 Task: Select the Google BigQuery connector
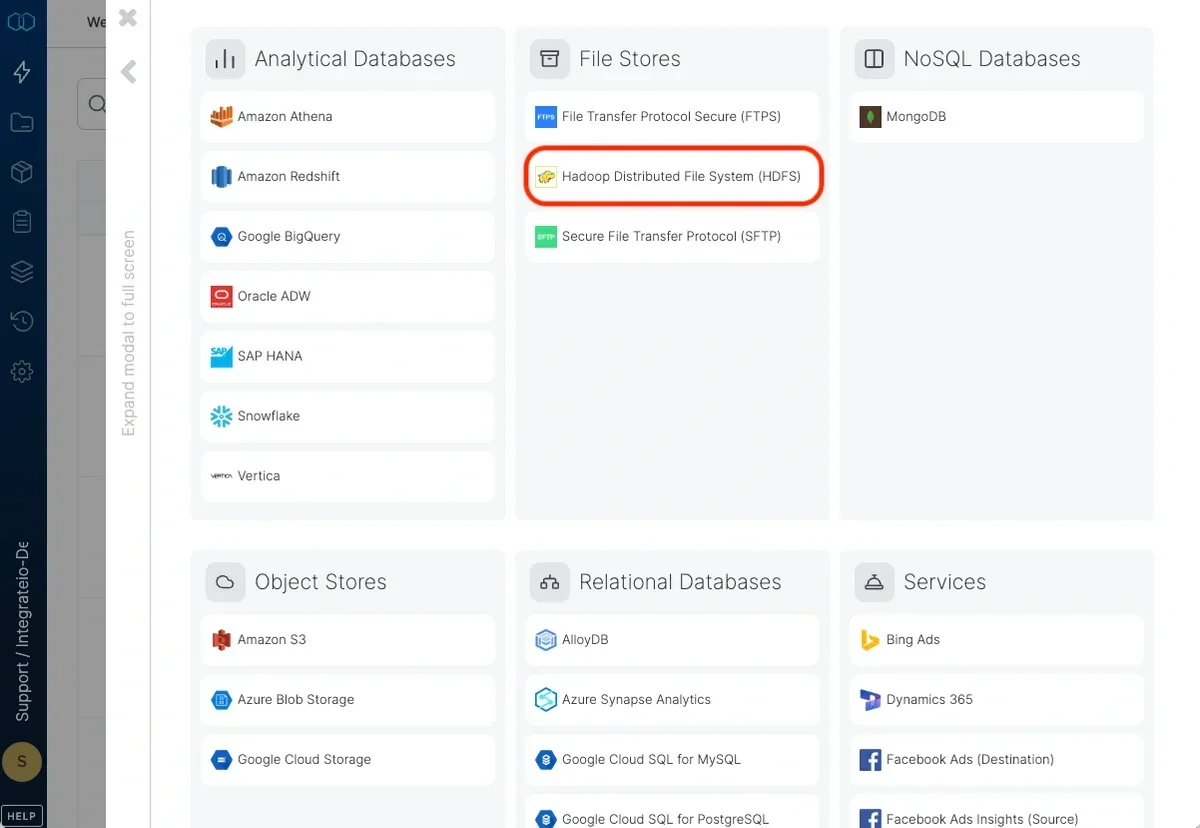coord(347,236)
